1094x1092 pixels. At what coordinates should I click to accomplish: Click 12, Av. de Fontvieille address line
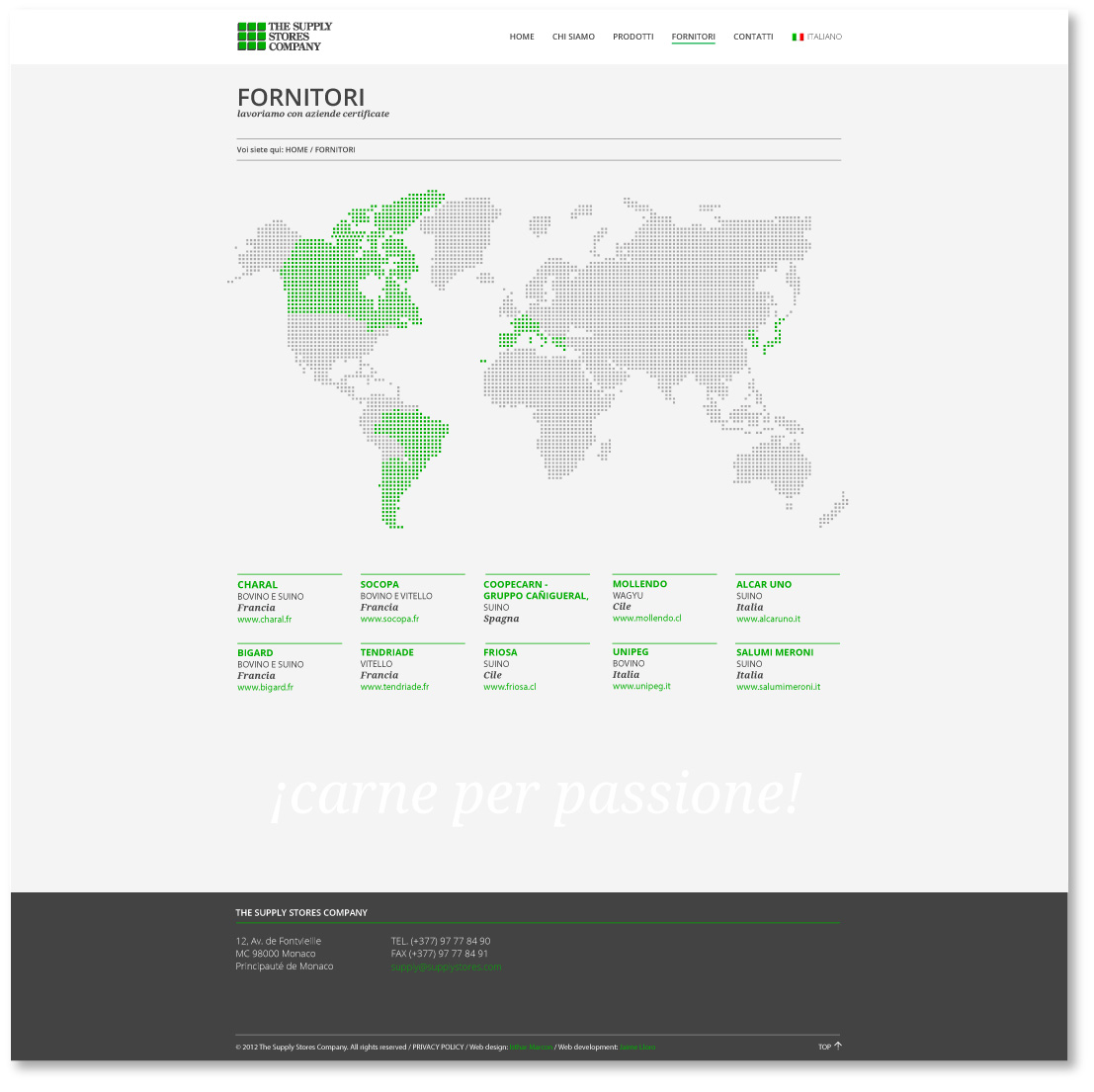click(279, 941)
